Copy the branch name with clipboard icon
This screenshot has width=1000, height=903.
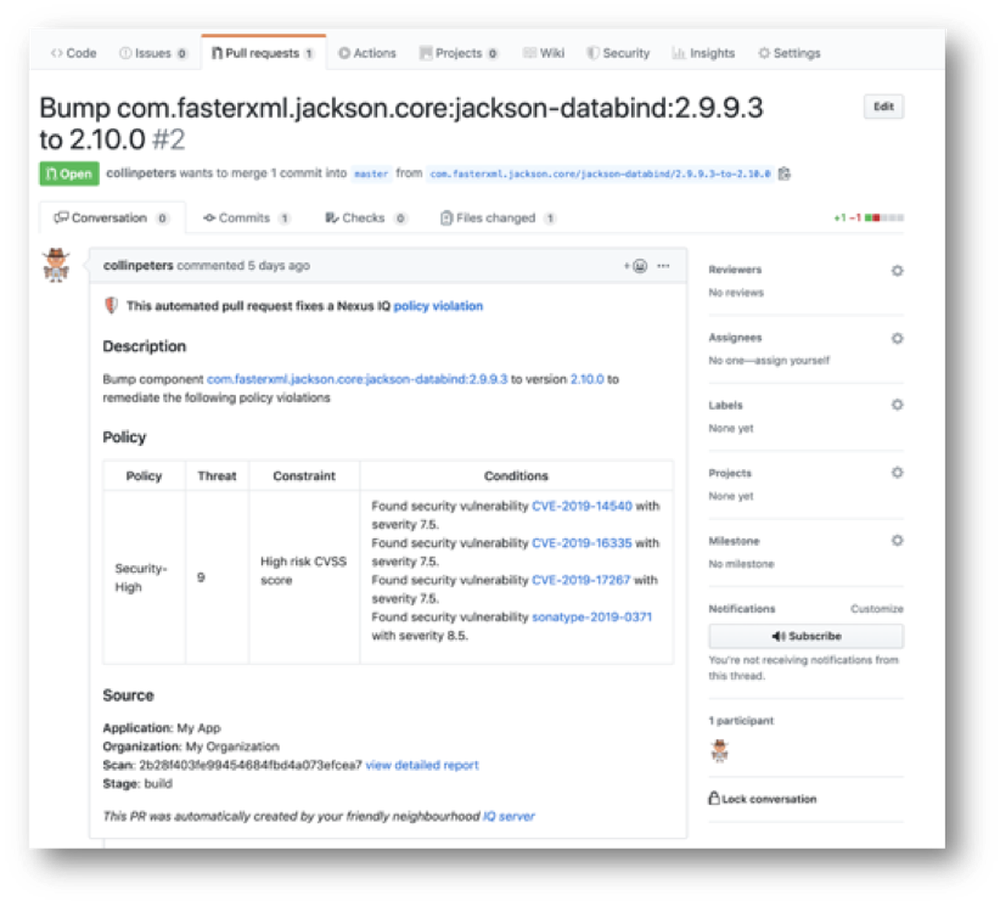click(x=784, y=173)
